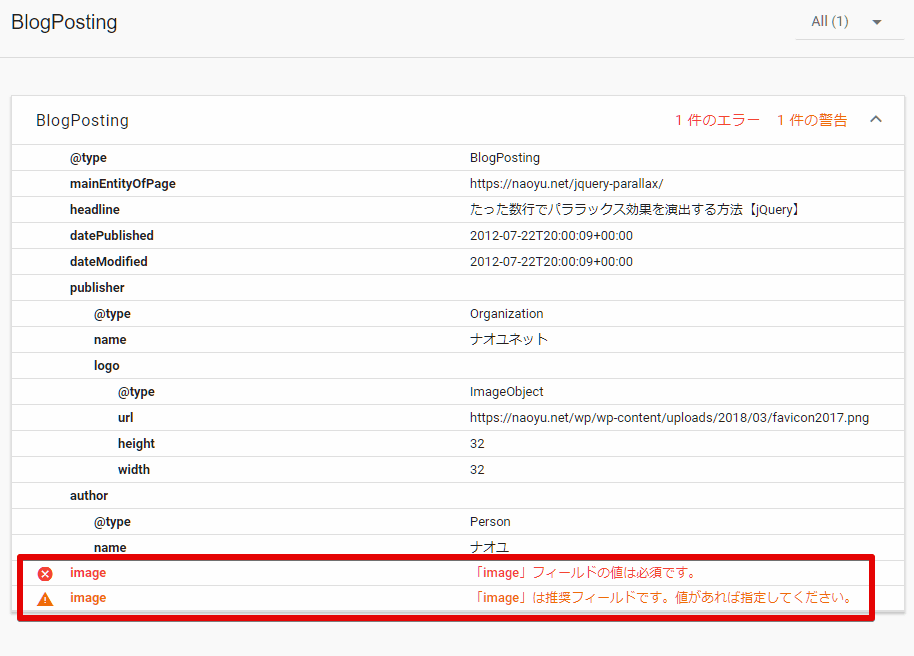This screenshot has width=914, height=656.
Task: Collapse the BlogPosting card with chevron
Action: point(876,120)
